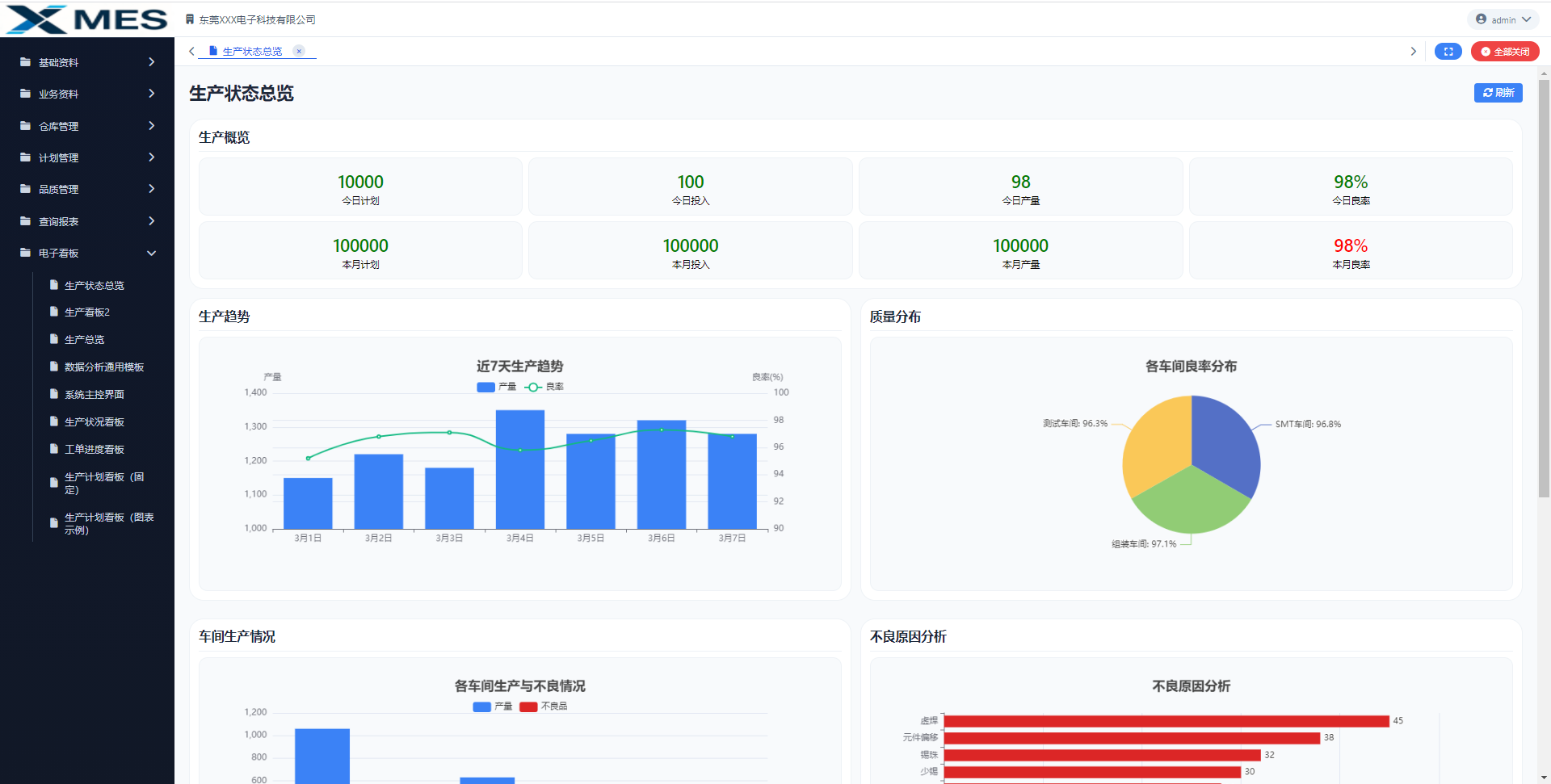
Task: Click the 虚焊 defect bar valued 45
Action: point(1166,721)
